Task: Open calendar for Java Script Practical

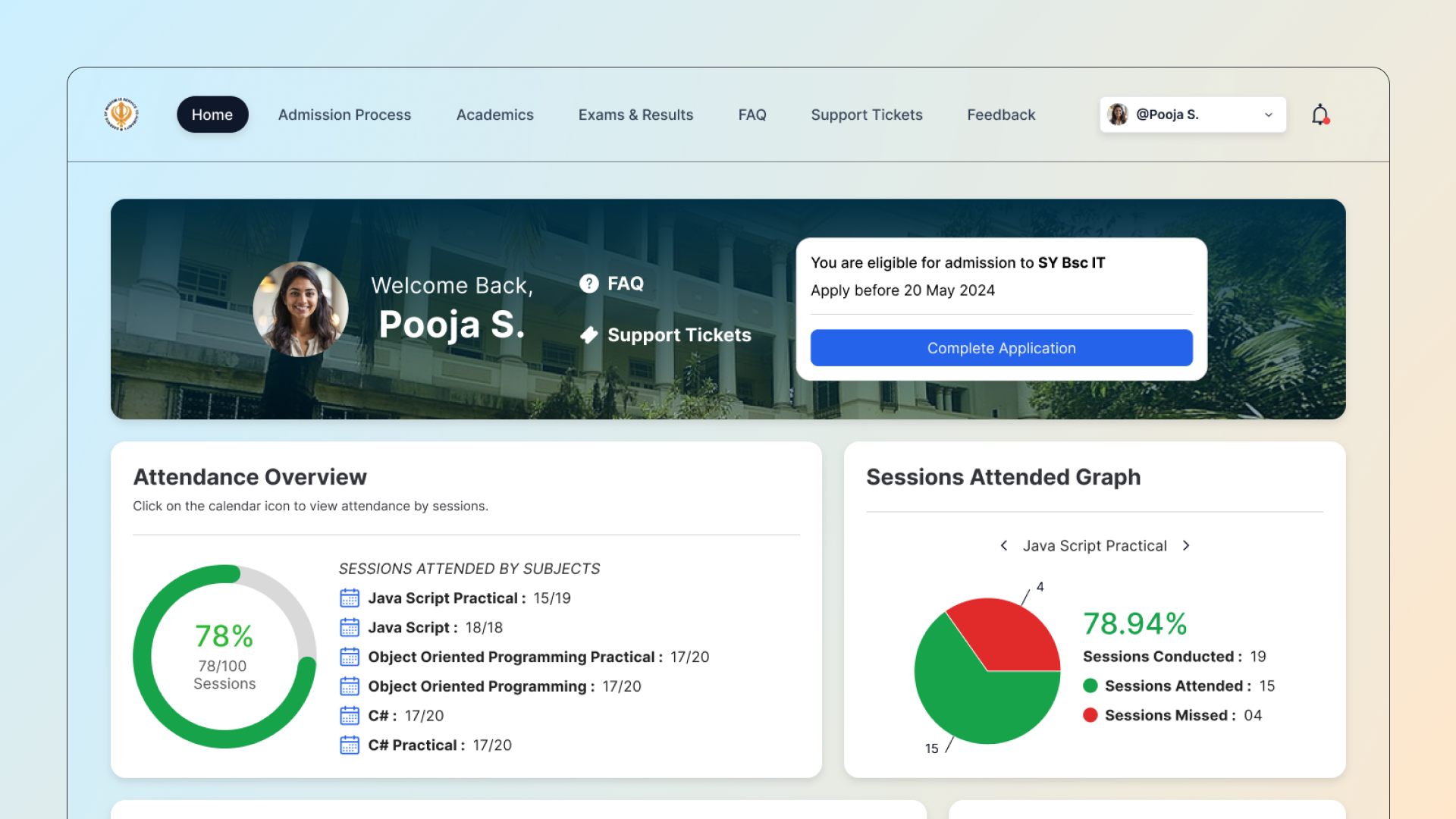Action: [350, 598]
